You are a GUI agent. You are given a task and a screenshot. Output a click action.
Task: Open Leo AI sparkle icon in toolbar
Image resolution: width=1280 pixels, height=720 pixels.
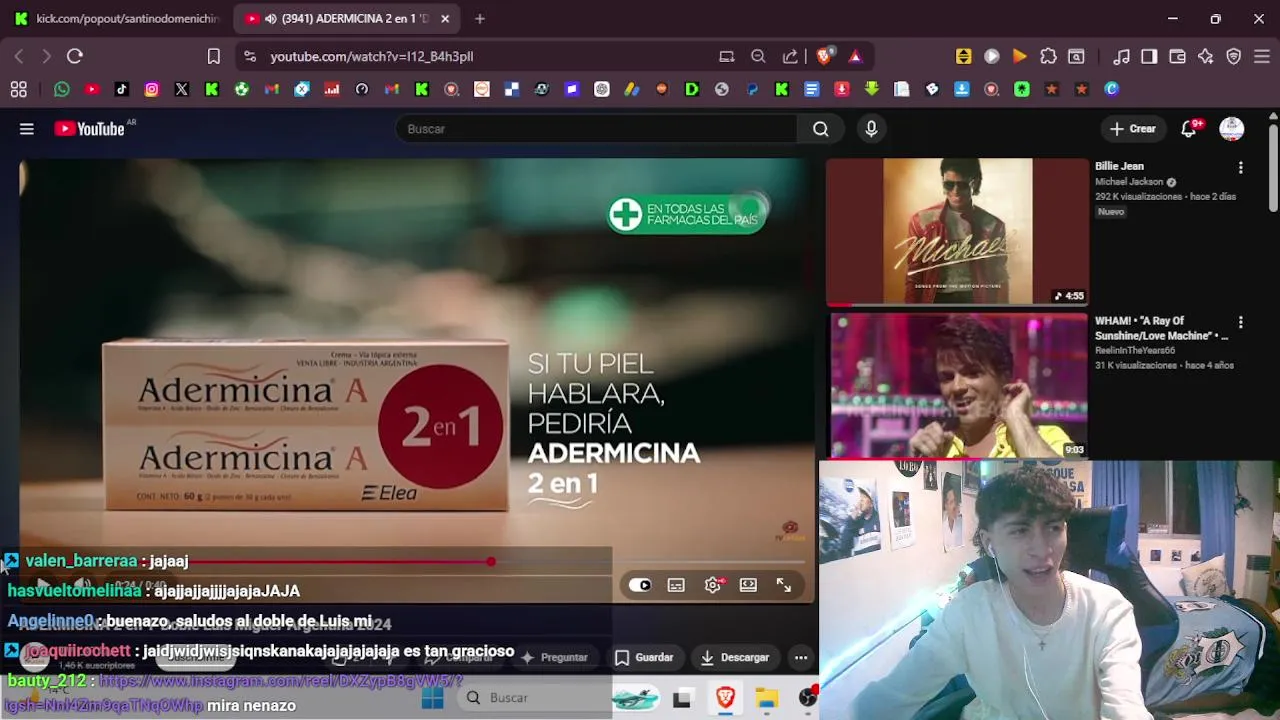pos(1206,57)
